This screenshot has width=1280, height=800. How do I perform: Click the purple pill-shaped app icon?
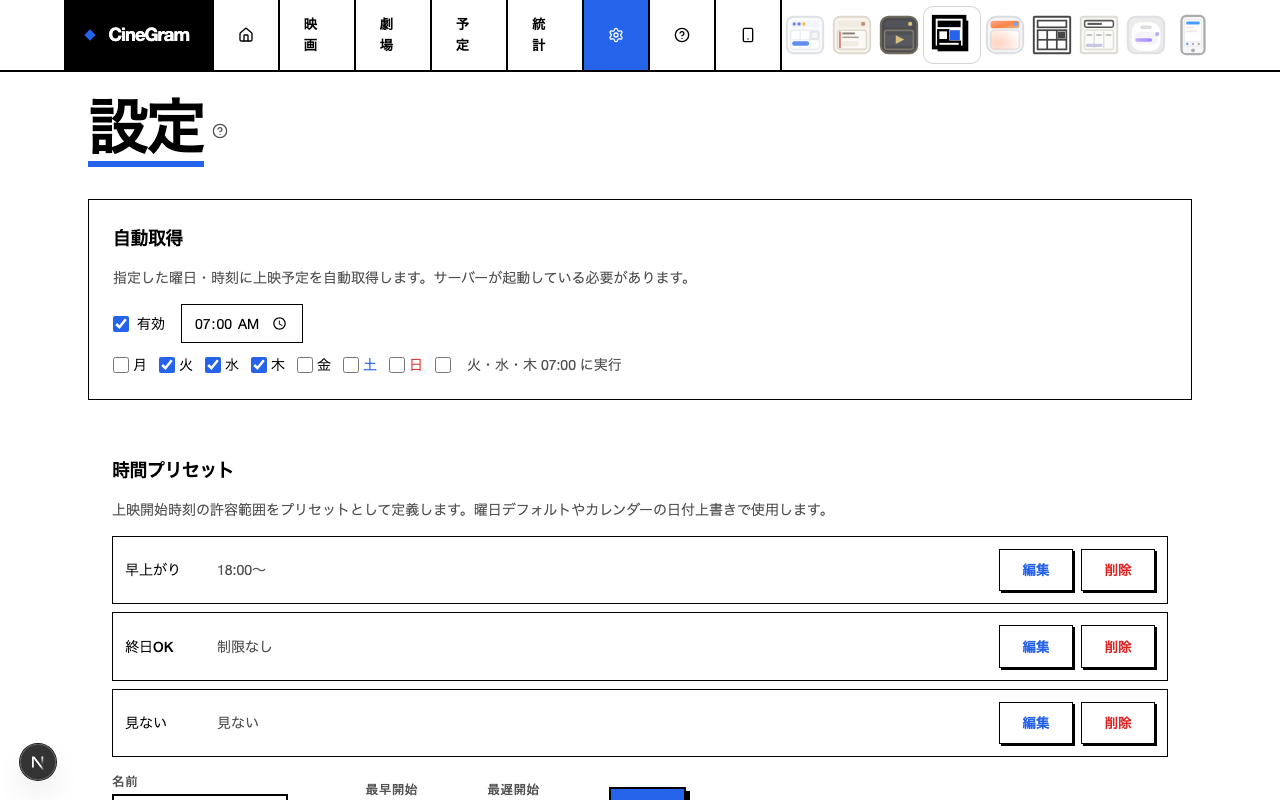click(1145, 34)
